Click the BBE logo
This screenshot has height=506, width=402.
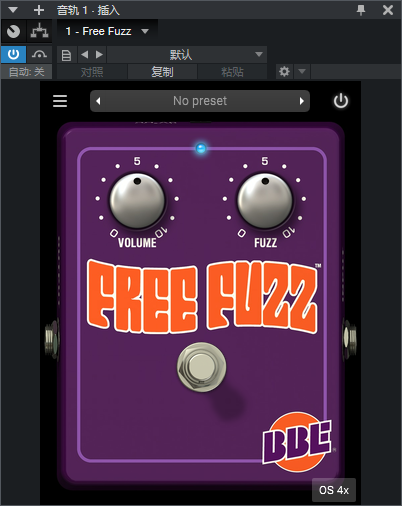tap(297, 442)
